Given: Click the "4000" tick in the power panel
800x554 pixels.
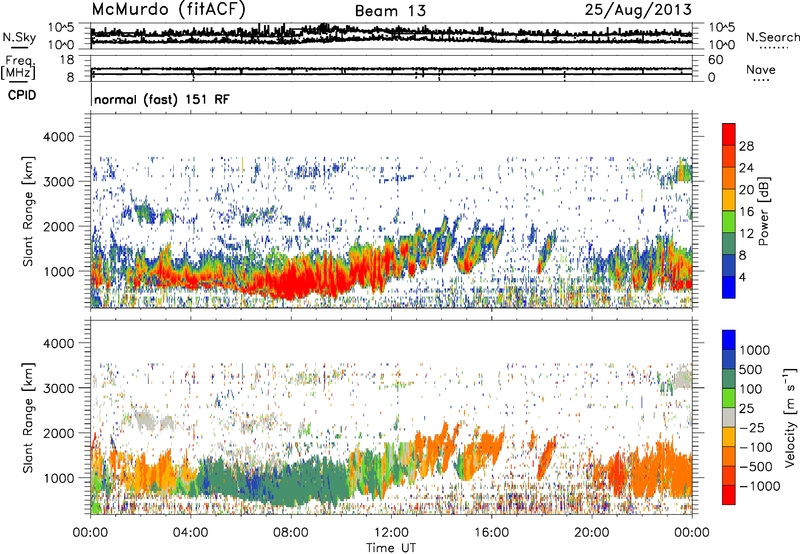Looking at the screenshot, I should 61,137.
